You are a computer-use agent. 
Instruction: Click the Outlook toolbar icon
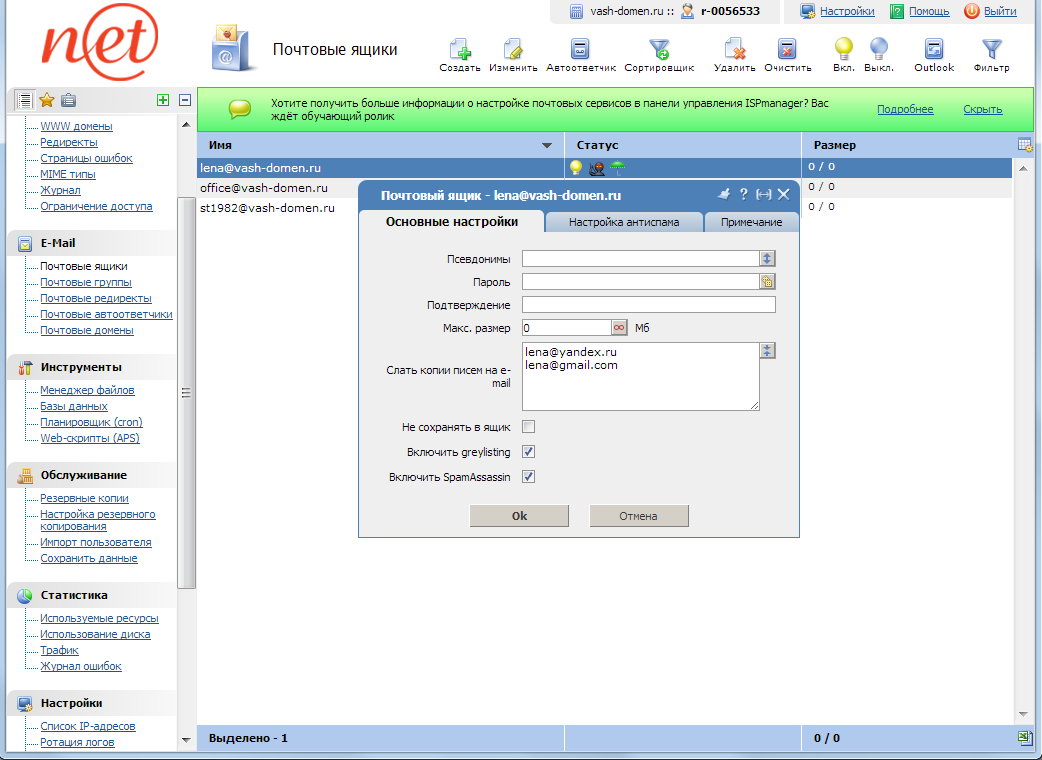934,50
